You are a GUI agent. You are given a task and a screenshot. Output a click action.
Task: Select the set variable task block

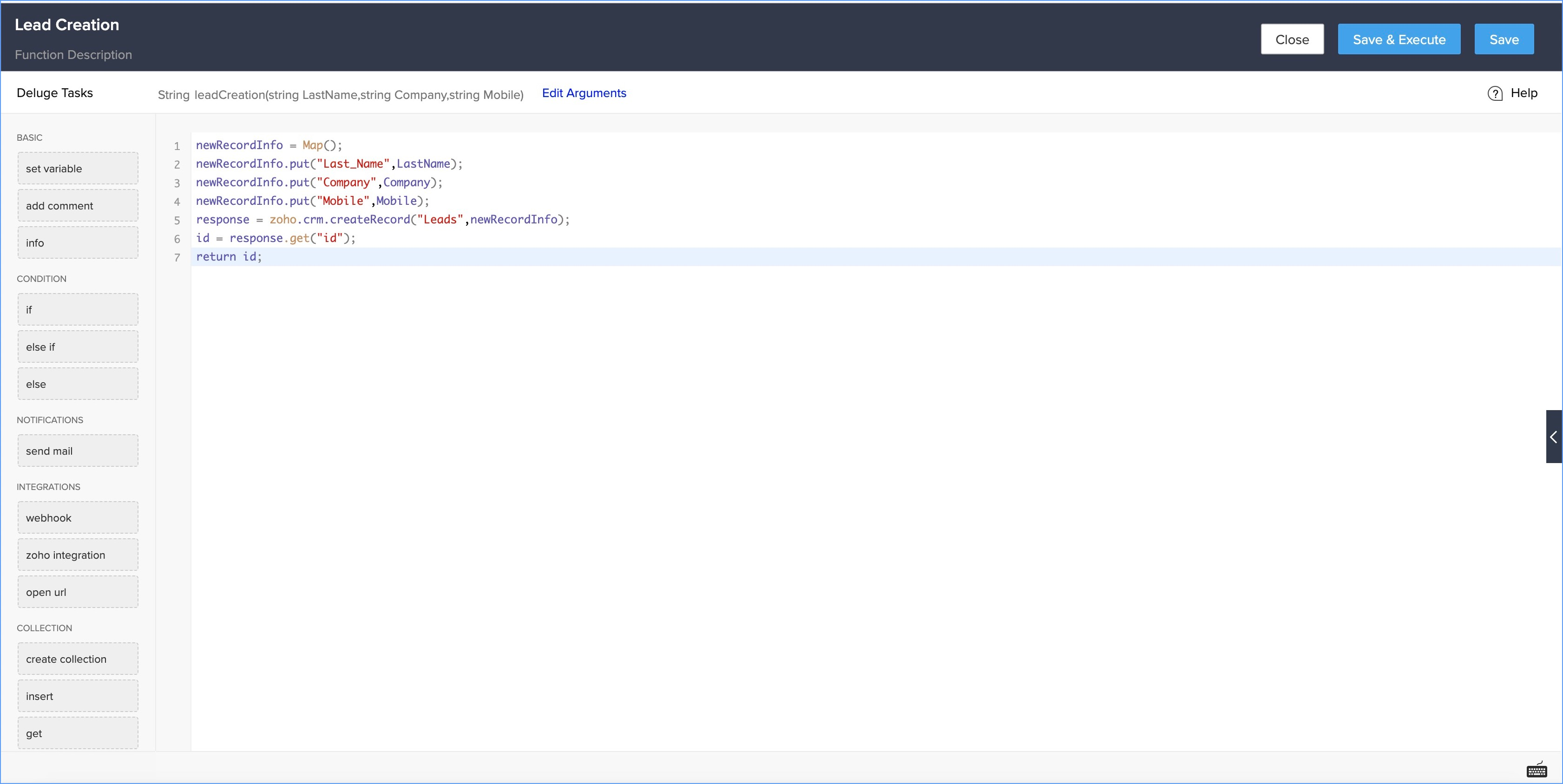pyautogui.click(x=78, y=169)
